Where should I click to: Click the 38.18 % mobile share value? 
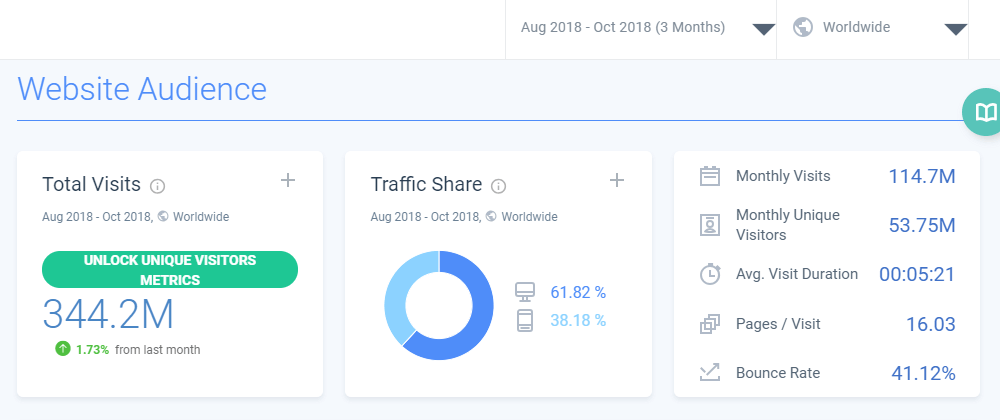coord(578,320)
